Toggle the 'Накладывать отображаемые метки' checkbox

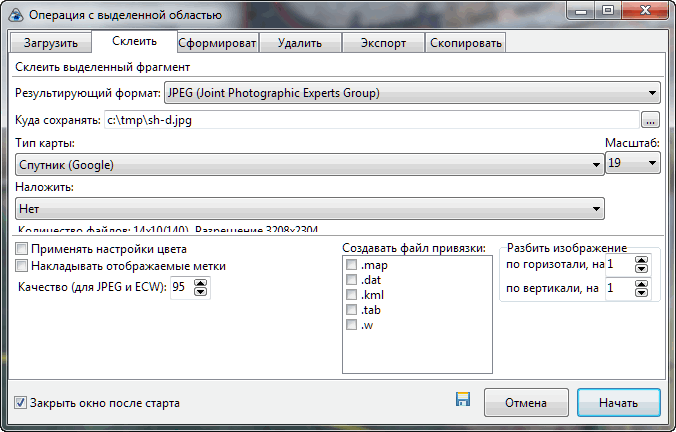pos(22,266)
